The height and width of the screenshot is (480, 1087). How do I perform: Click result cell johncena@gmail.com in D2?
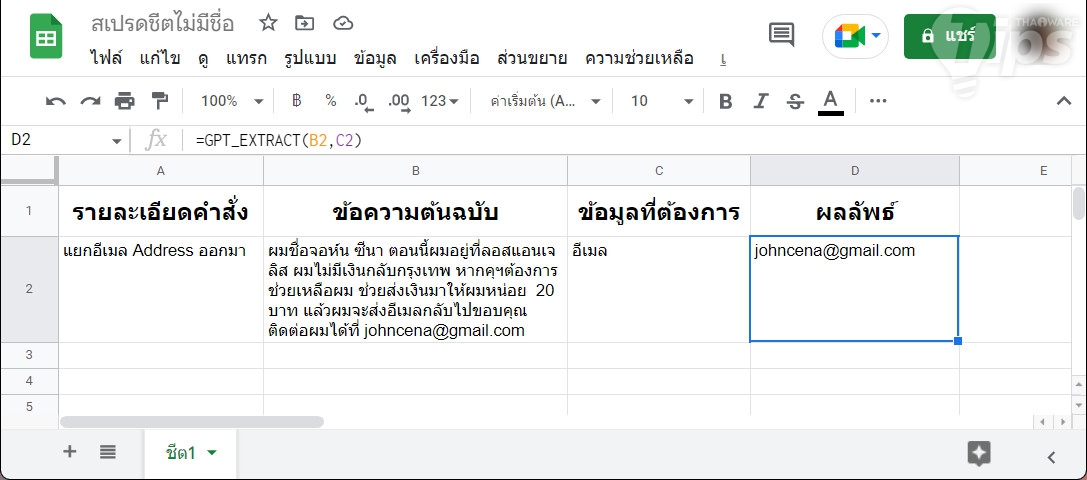pos(854,289)
